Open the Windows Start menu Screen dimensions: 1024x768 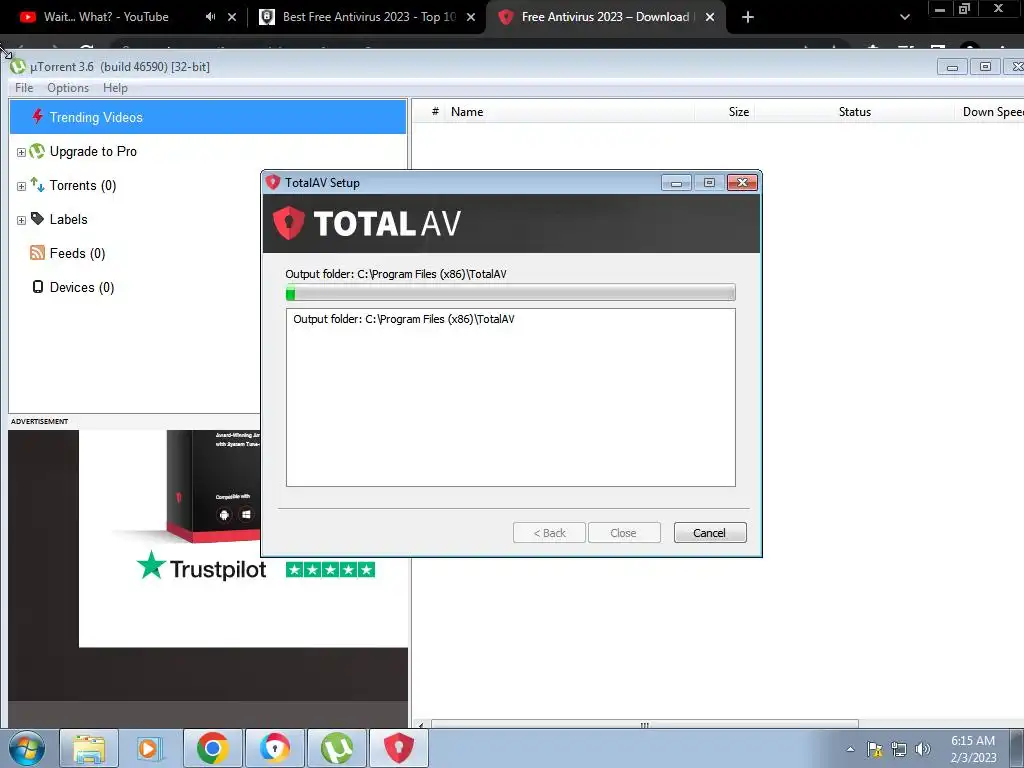(27, 748)
